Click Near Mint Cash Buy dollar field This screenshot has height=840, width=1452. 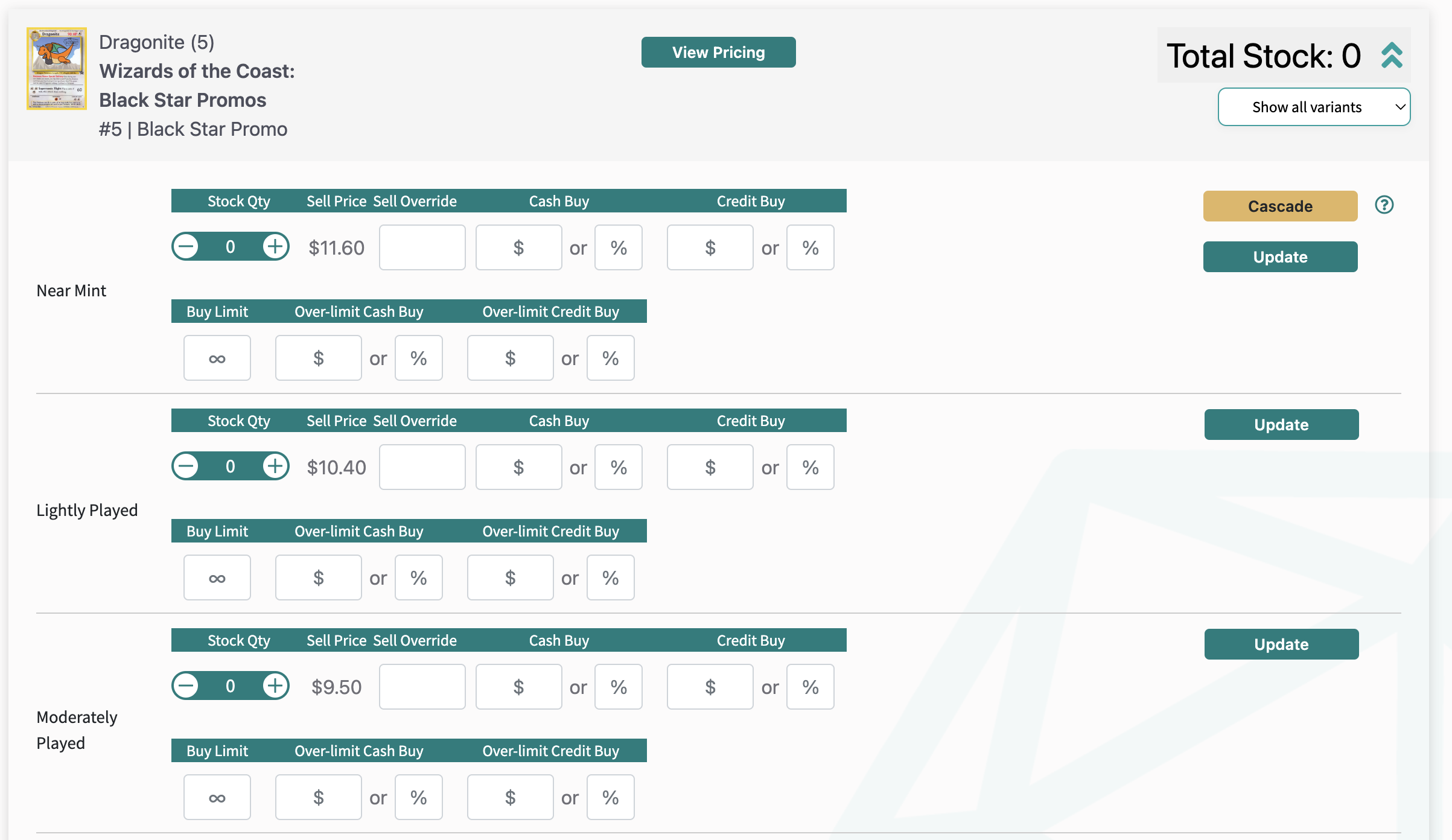point(518,247)
